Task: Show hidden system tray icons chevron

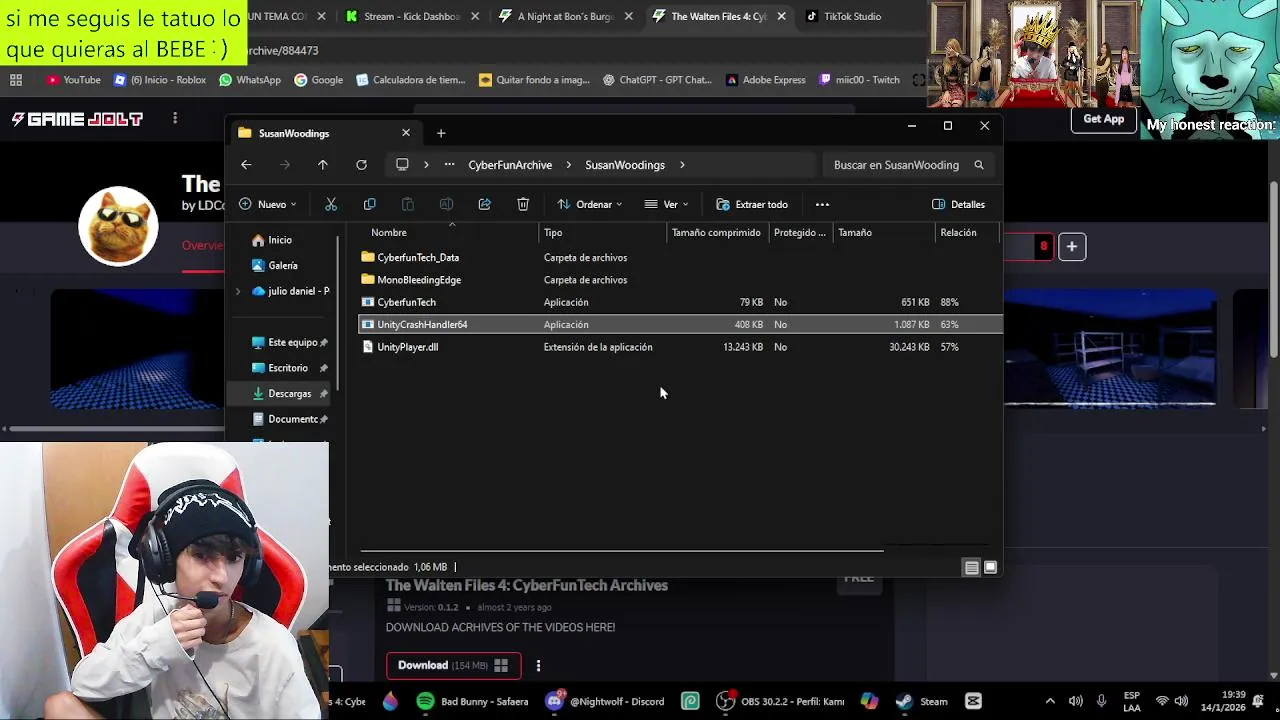Action: (1049, 701)
